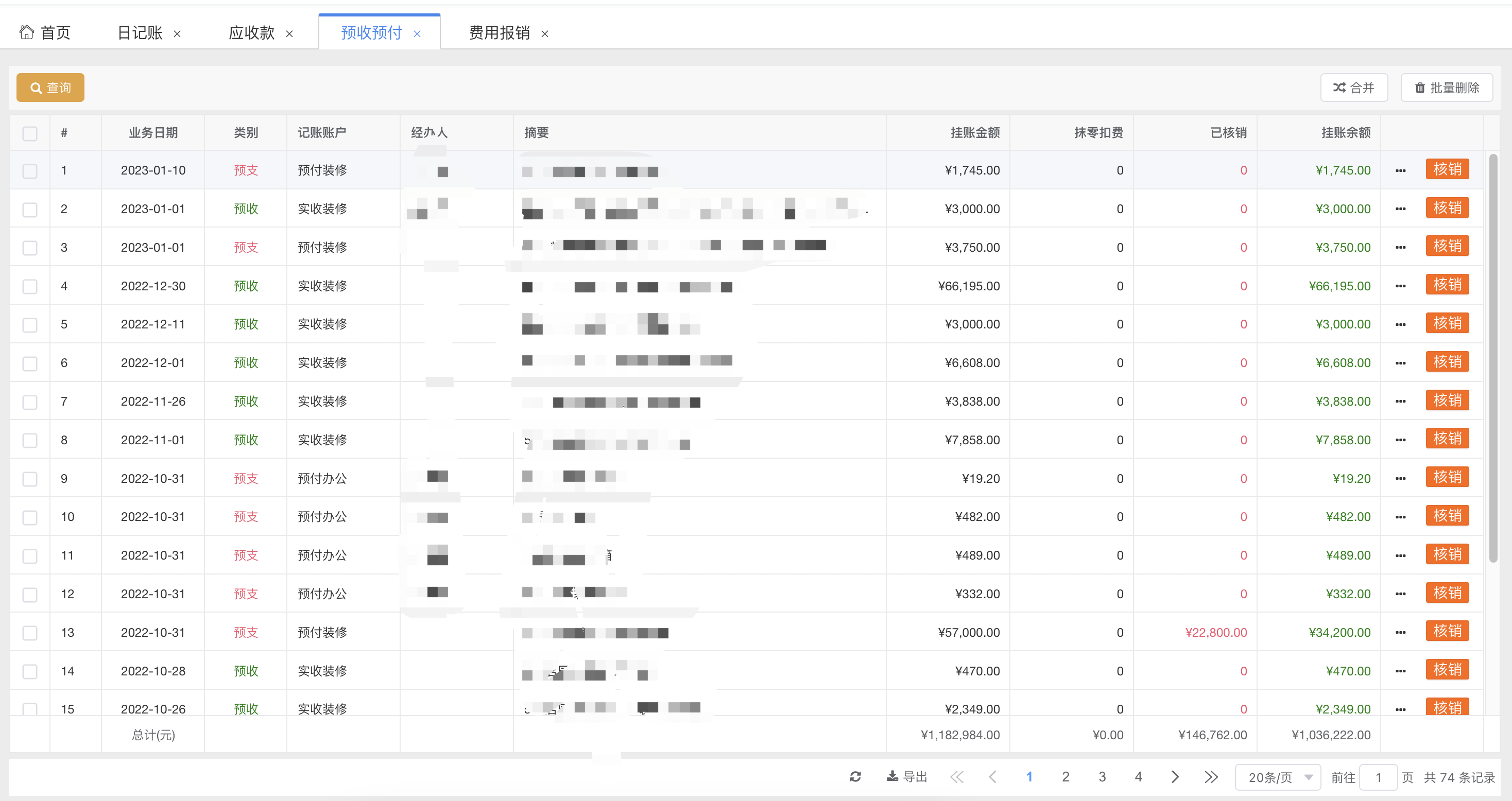The height and width of the screenshot is (801, 1512).
Task: Check the row 6 checkbox
Action: pyautogui.click(x=30, y=363)
